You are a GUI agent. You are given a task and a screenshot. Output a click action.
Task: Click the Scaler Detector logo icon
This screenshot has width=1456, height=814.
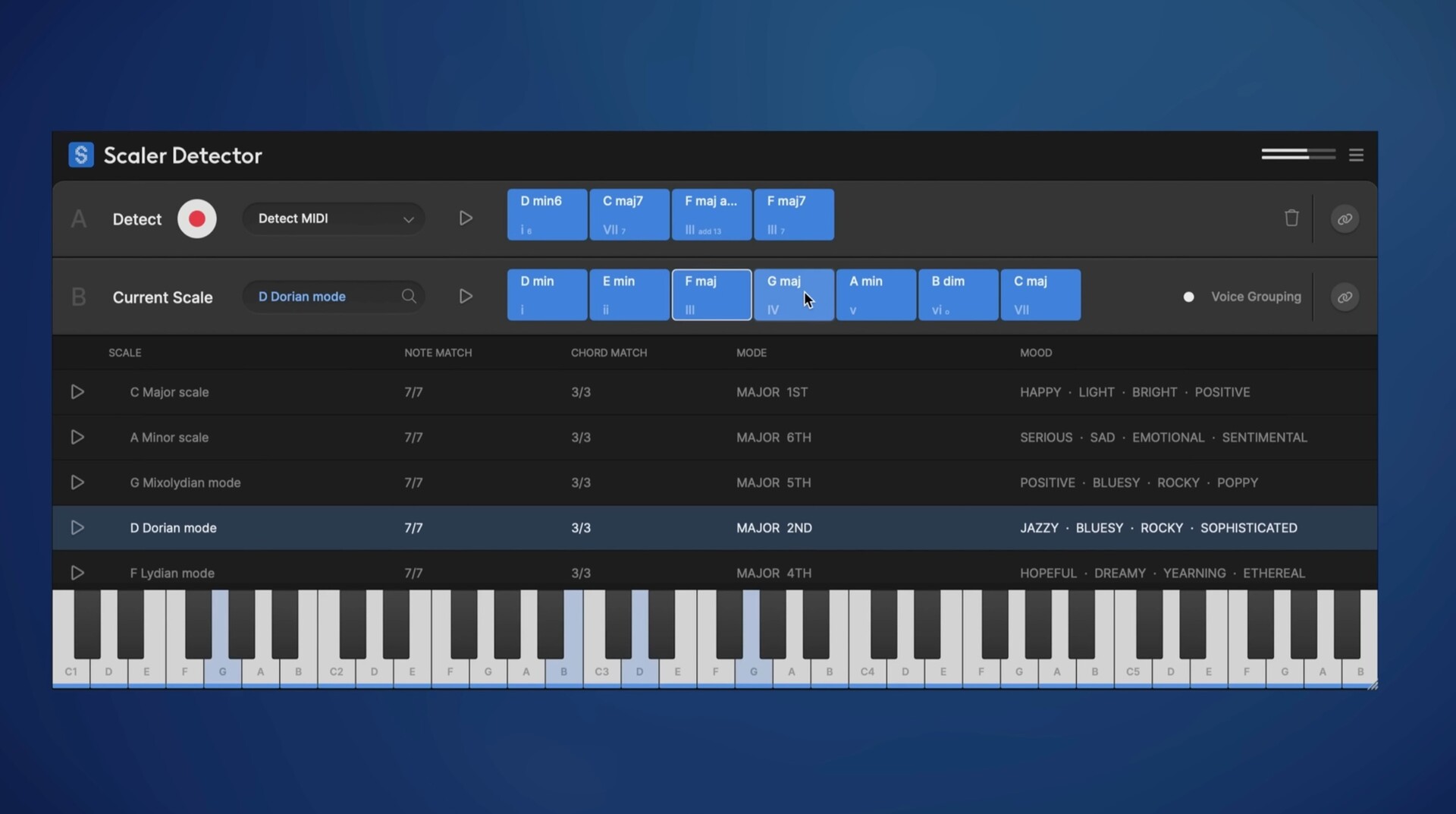(81, 156)
